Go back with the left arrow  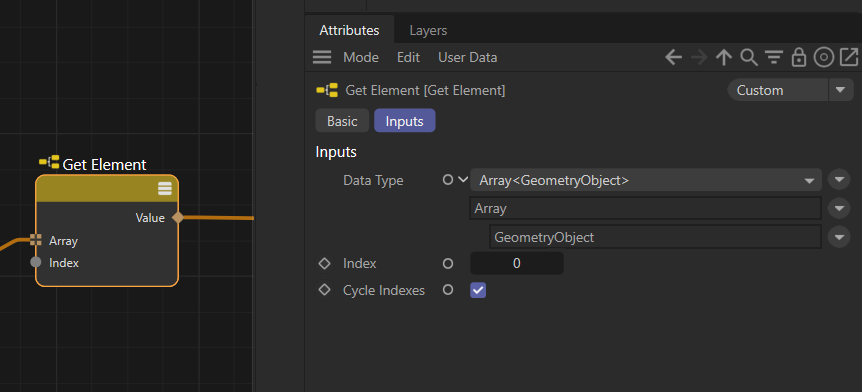[x=673, y=57]
